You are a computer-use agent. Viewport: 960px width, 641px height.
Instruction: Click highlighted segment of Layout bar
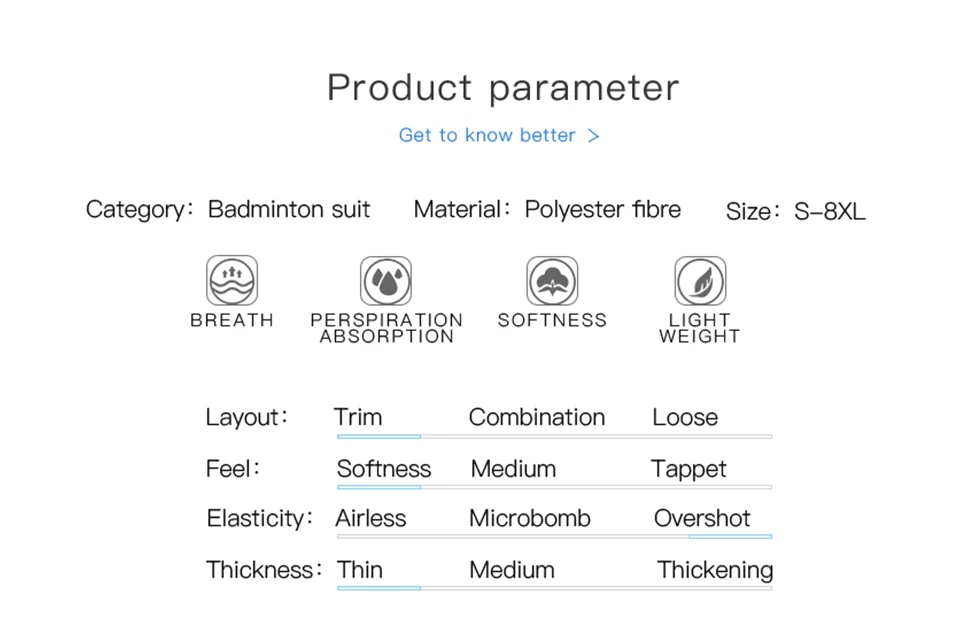(x=378, y=437)
